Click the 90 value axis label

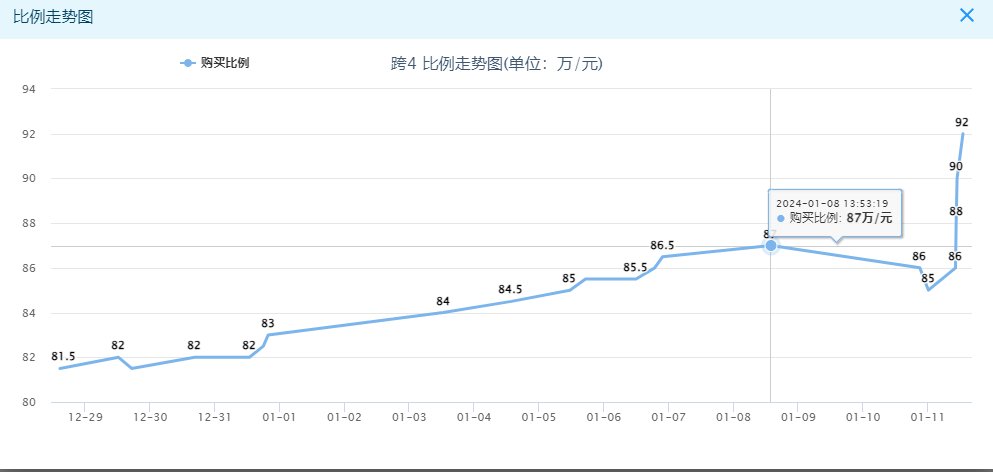coord(30,179)
